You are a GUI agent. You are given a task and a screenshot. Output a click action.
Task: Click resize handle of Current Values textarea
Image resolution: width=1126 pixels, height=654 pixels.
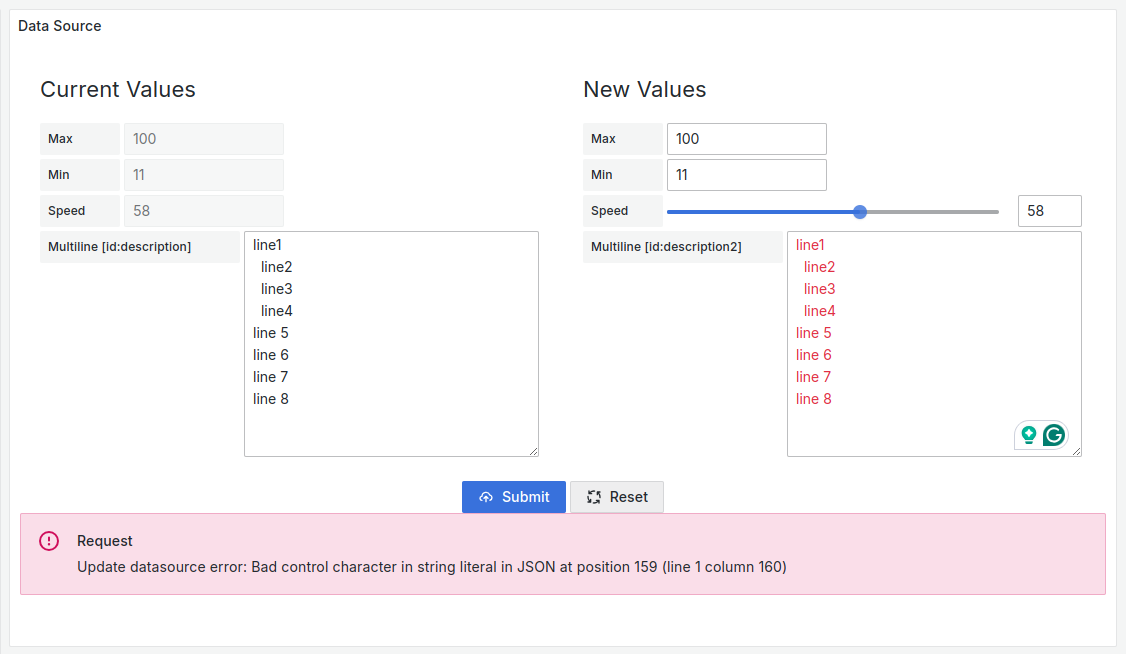[x=533, y=451]
